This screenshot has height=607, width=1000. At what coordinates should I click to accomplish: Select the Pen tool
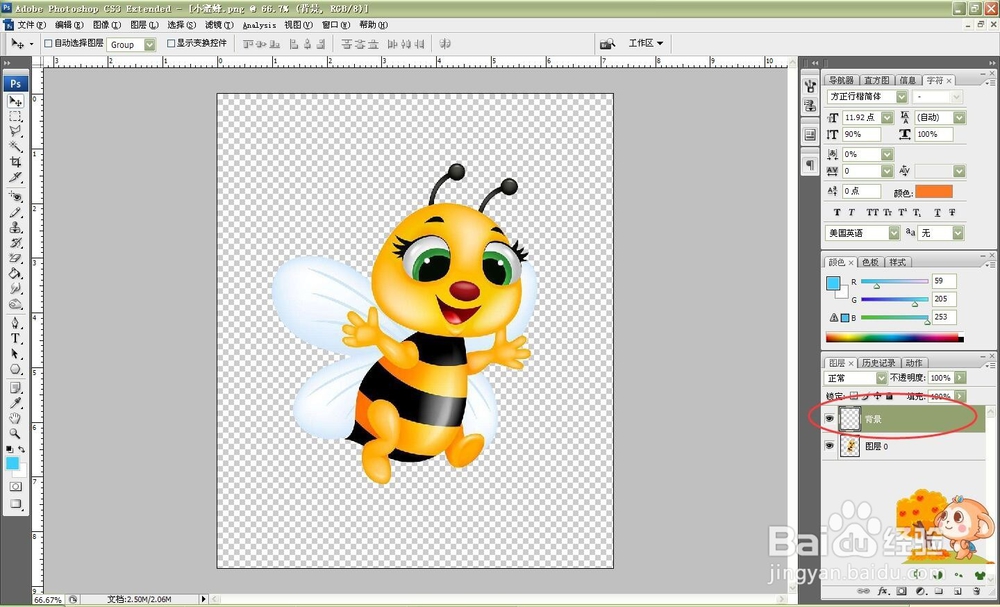[x=15, y=324]
